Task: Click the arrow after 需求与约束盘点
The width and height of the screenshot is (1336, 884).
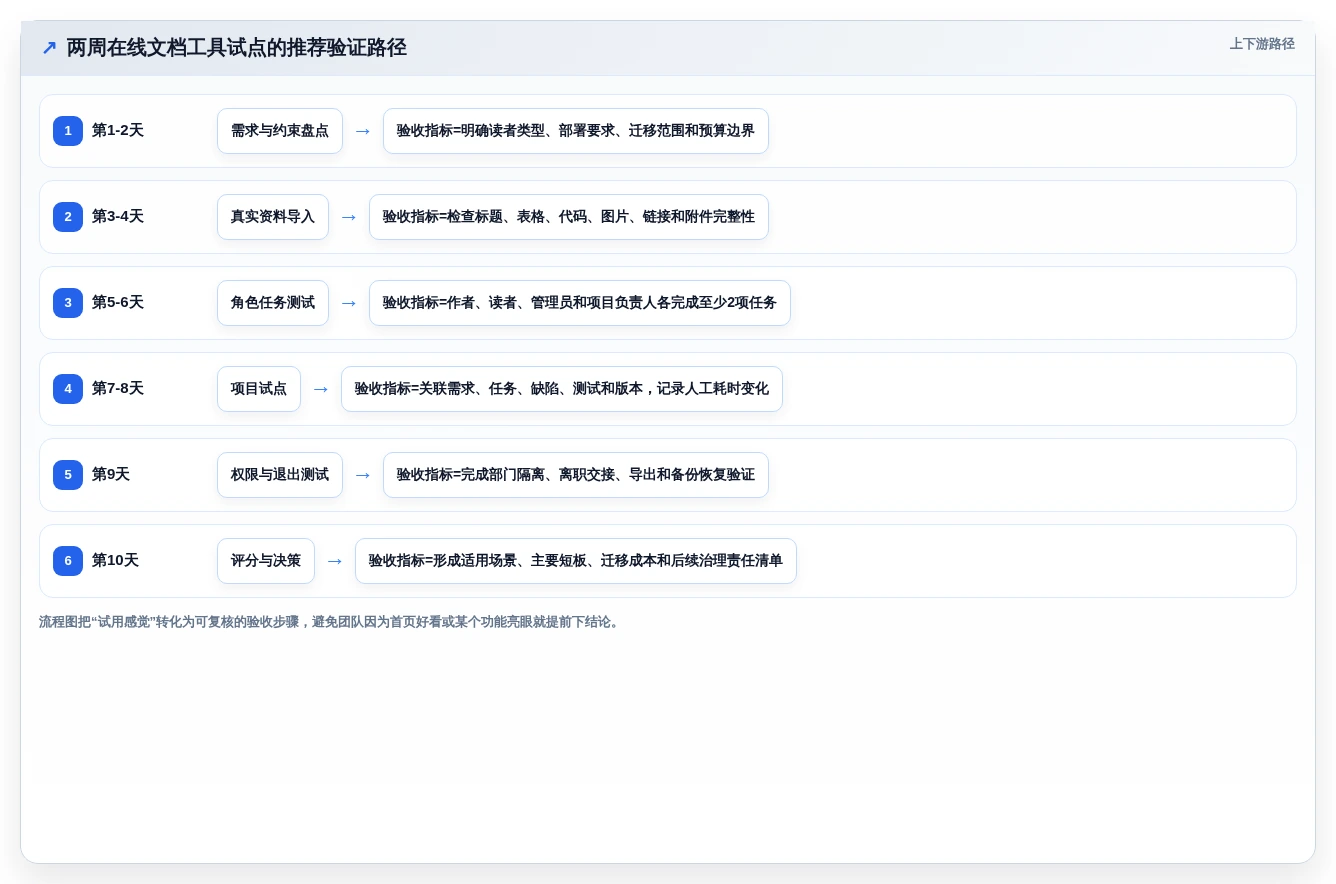Action: coord(363,131)
